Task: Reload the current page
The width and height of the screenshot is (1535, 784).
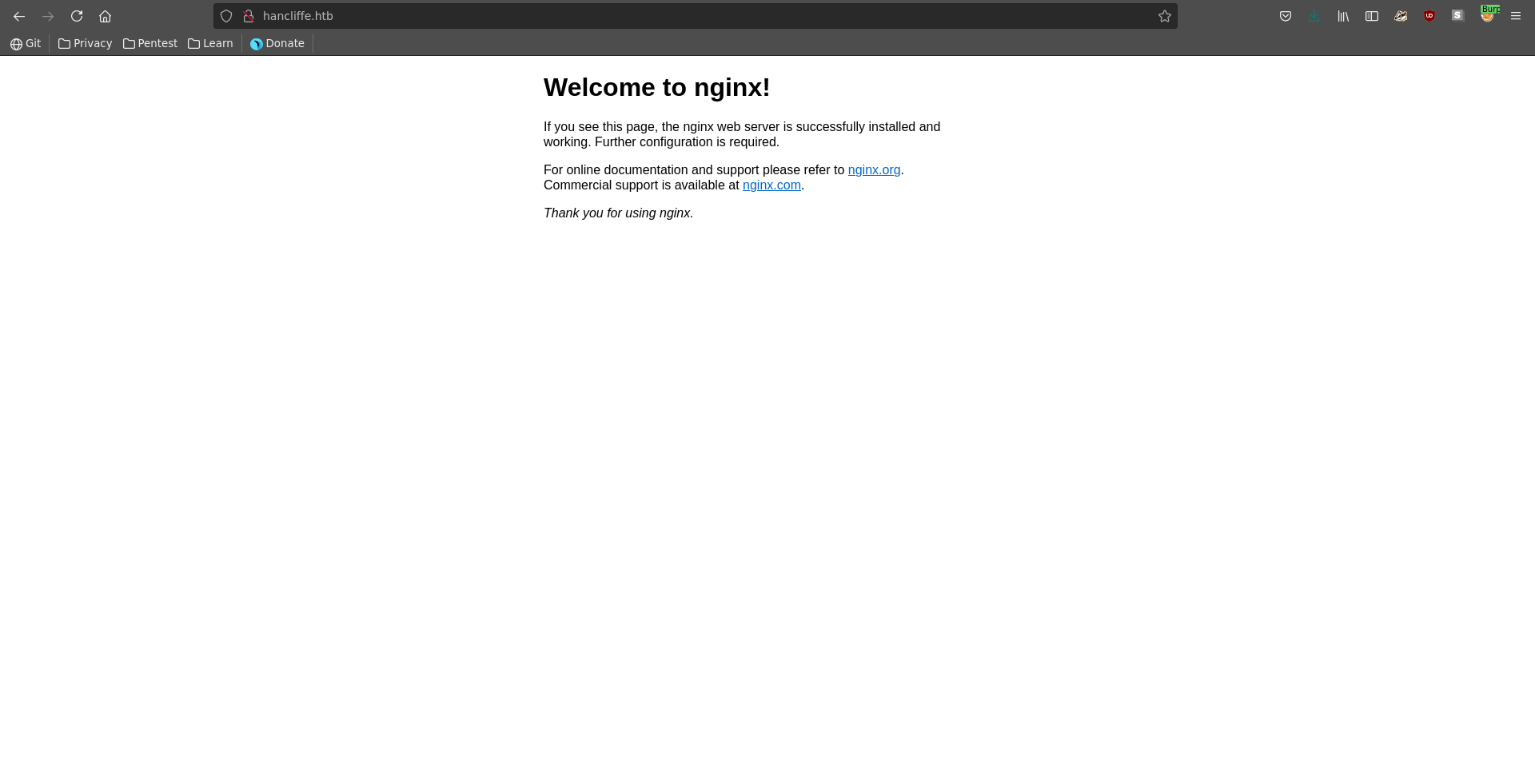Action: (x=77, y=16)
